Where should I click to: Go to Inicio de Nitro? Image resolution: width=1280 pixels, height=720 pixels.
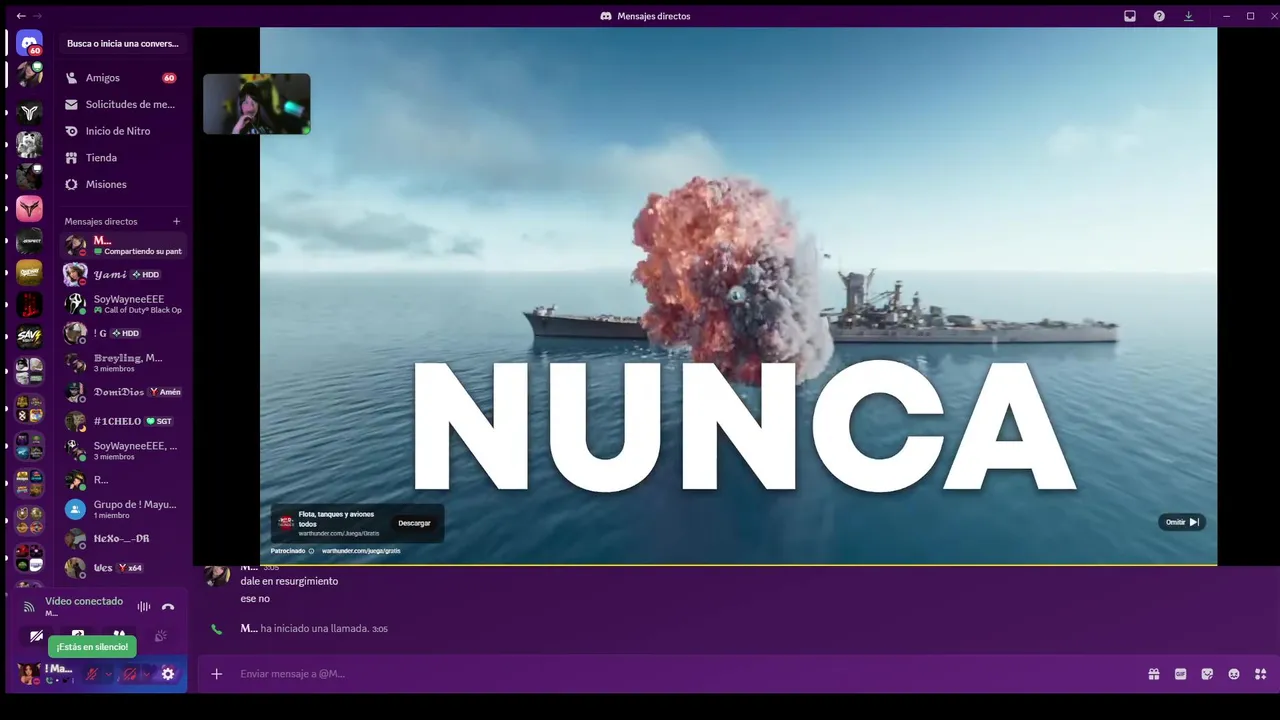pos(122,131)
